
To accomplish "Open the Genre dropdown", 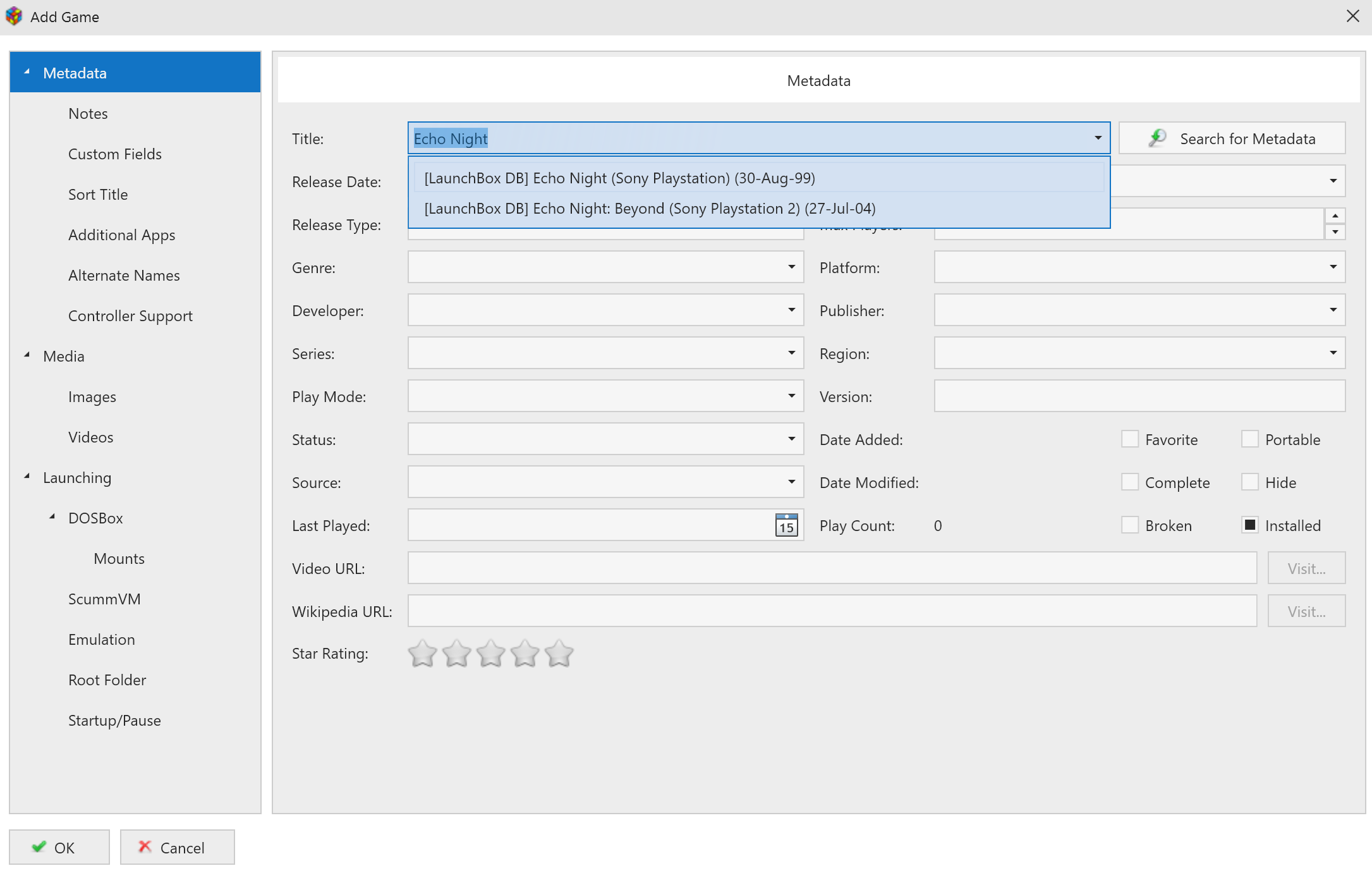I will (x=791, y=267).
